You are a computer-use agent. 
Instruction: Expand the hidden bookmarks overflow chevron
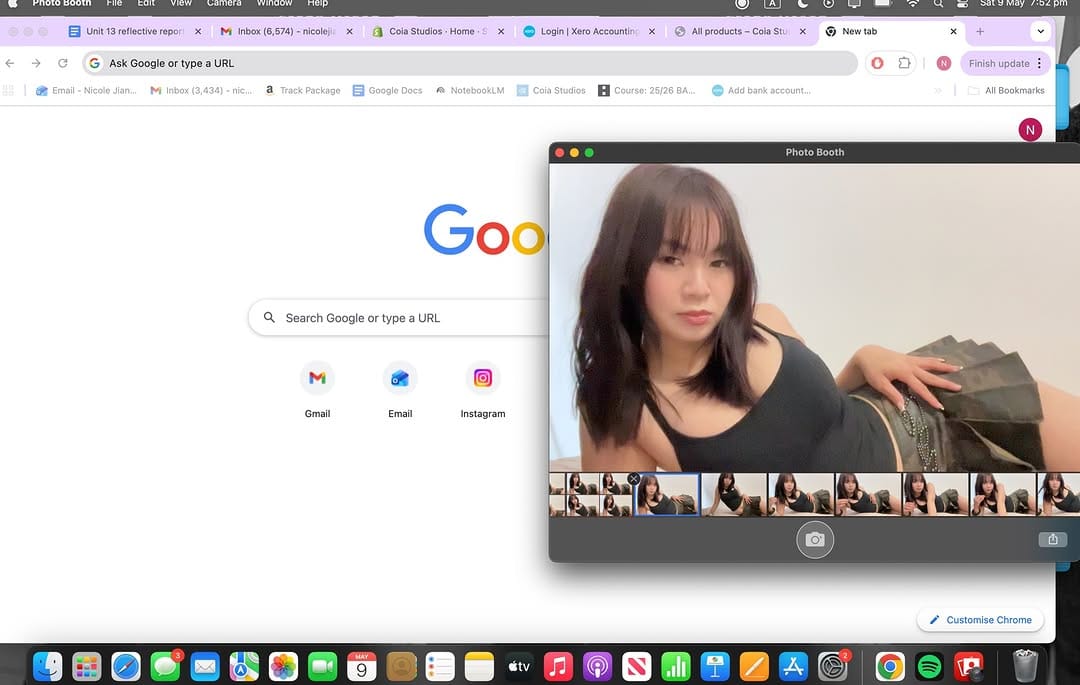tap(937, 90)
